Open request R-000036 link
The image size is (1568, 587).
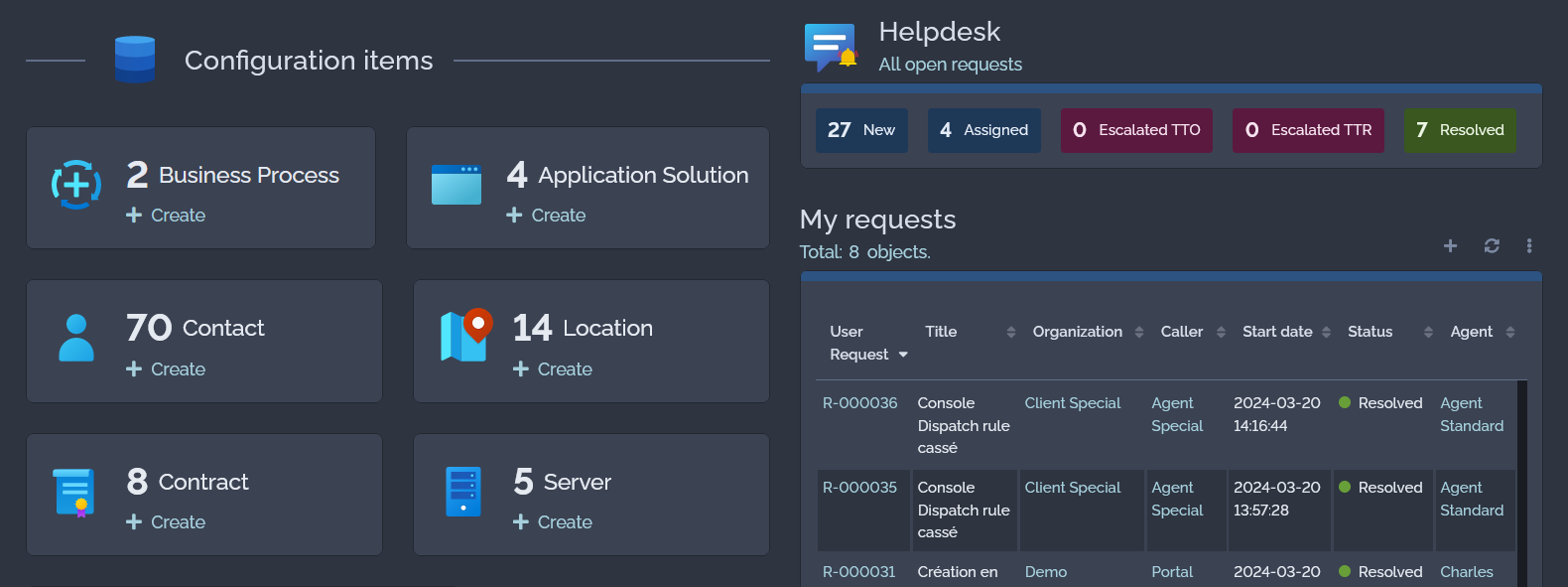pyautogui.click(x=859, y=403)
